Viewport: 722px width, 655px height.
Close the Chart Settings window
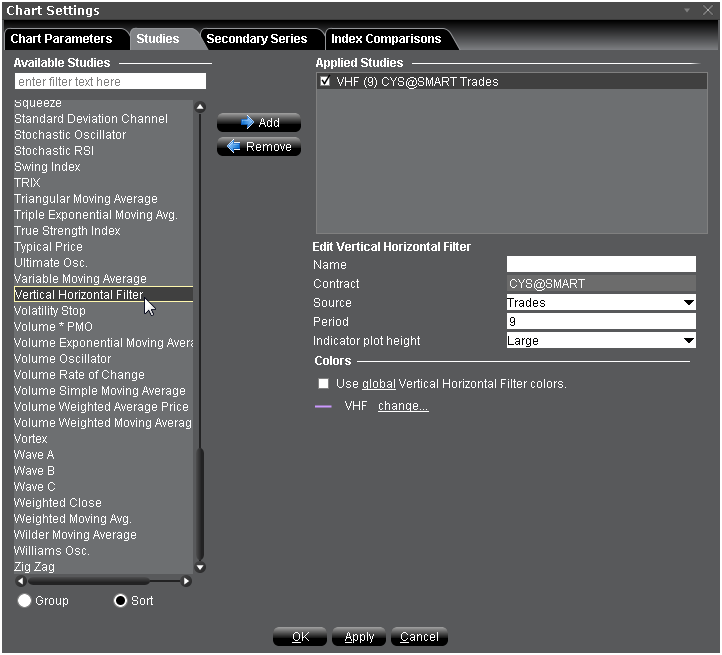coord(708,11)
